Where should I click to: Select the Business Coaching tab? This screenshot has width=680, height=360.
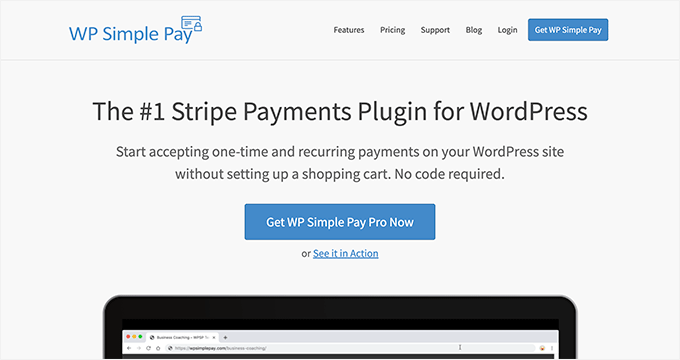coord(183,337)
